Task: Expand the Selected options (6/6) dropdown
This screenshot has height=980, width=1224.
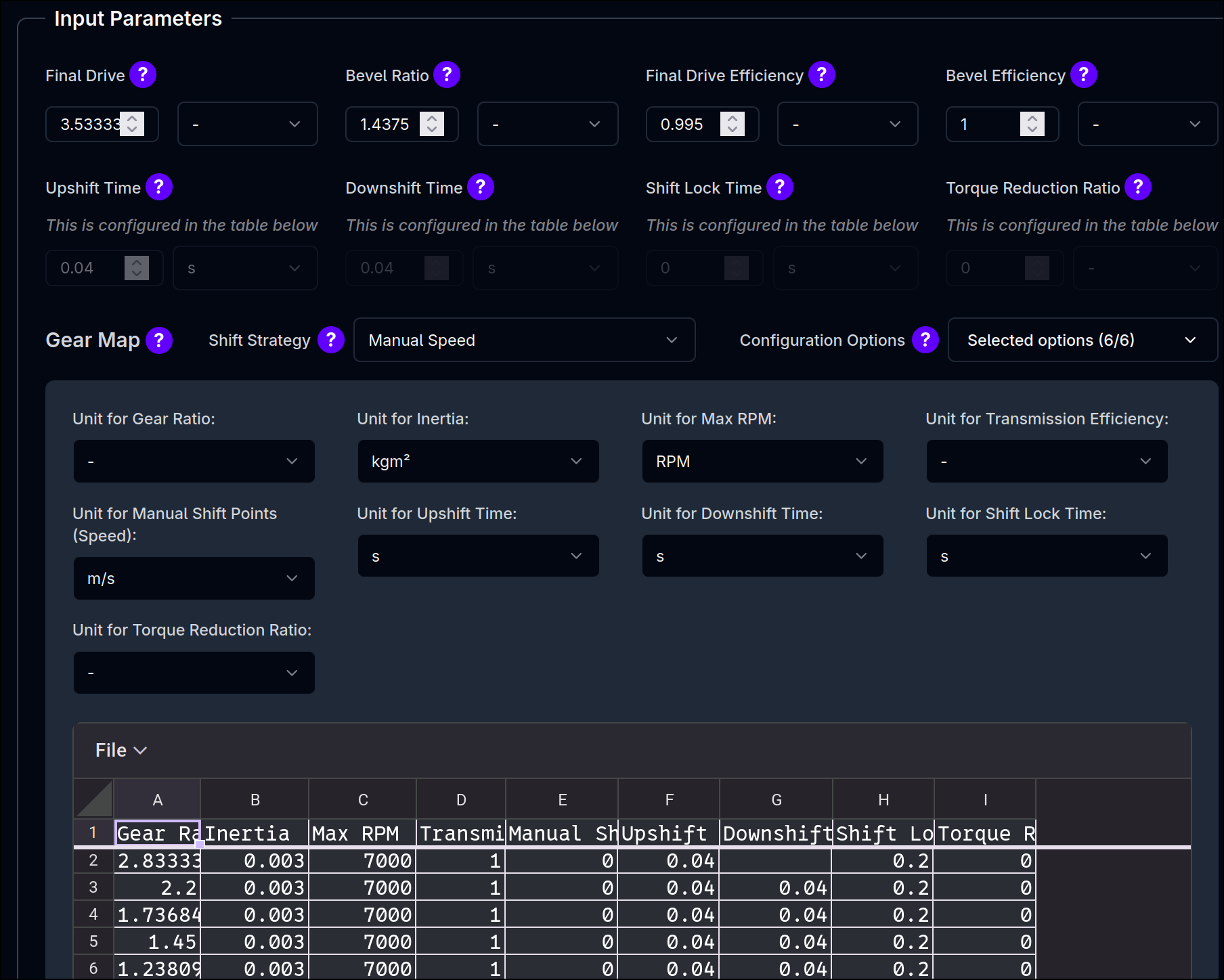Action: (1082, 340)
